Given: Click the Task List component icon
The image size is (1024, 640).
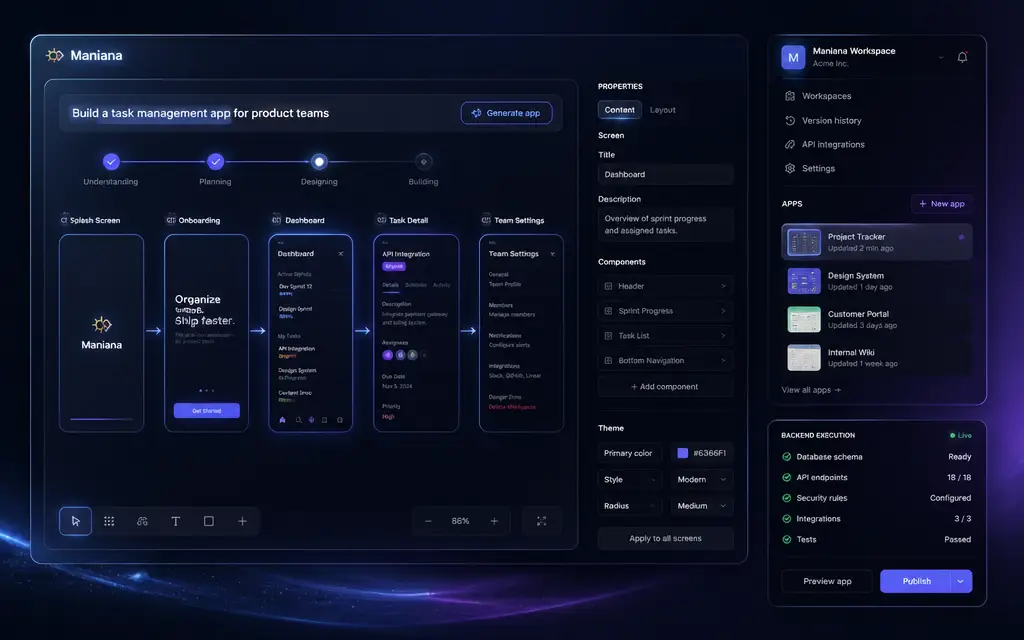Looking at the screenshot, I should pyautogui.click(x=608, y=336).
